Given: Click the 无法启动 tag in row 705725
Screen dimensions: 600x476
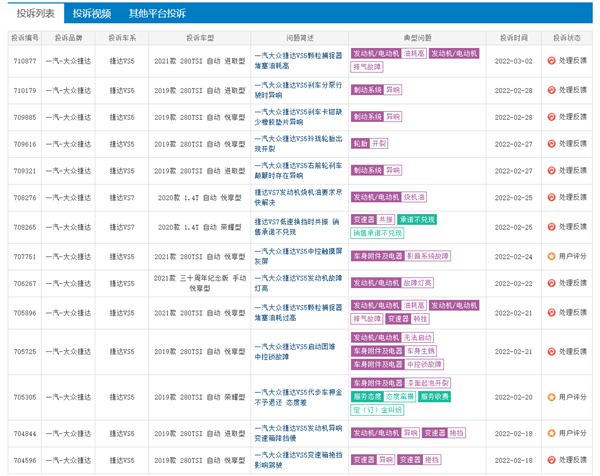Looking at the screenshot, I should click(x=417, y=337).
